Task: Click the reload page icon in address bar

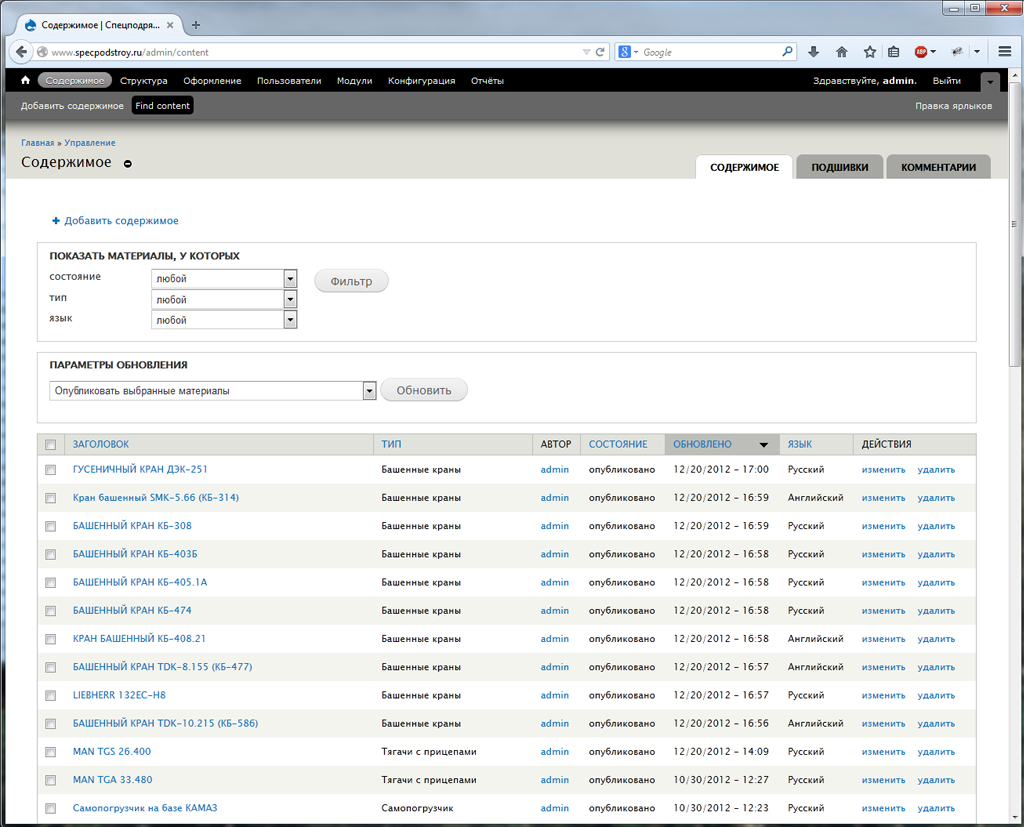Action: [x=600, y=52]
